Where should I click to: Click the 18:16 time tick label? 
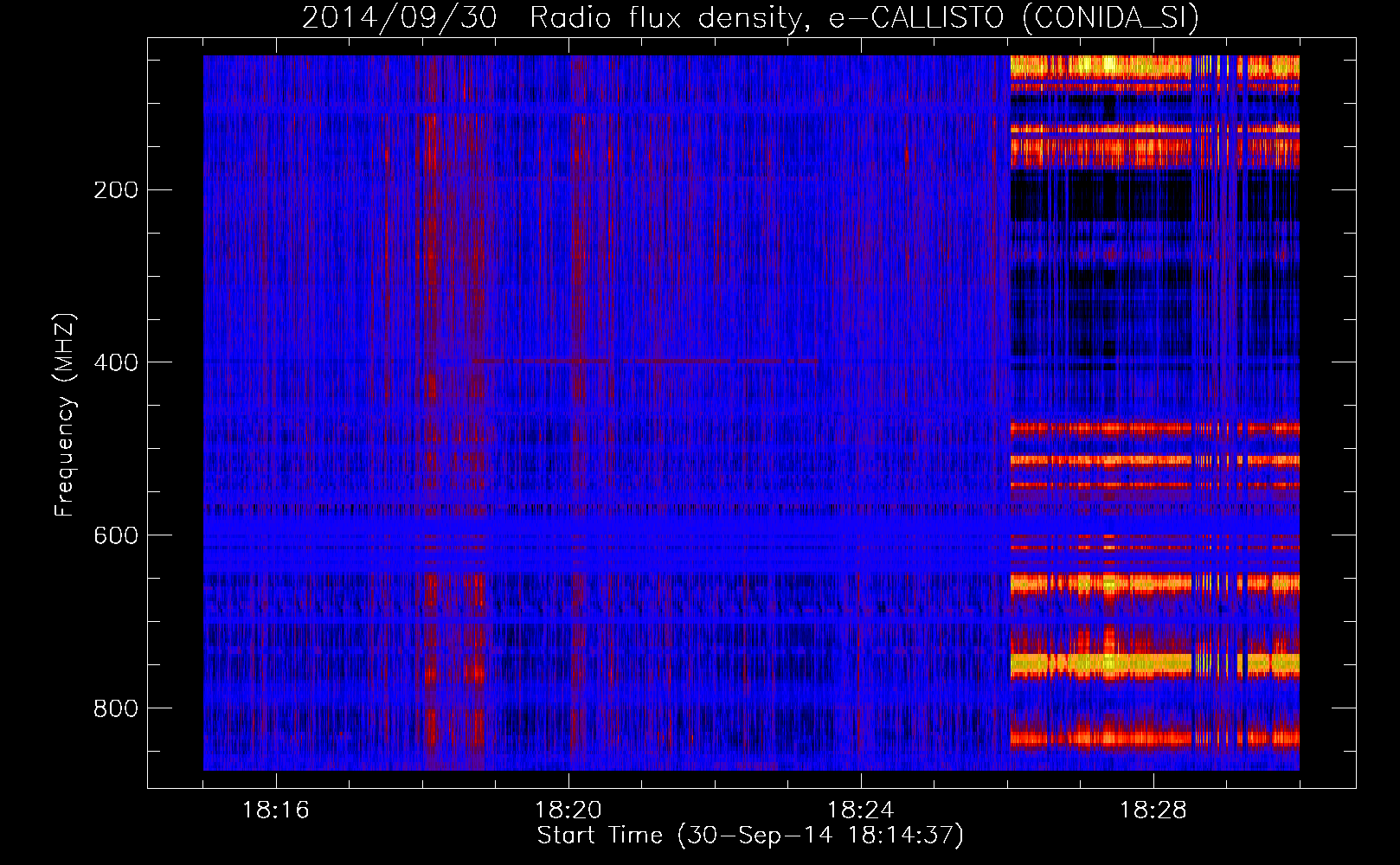pos(276,811)
